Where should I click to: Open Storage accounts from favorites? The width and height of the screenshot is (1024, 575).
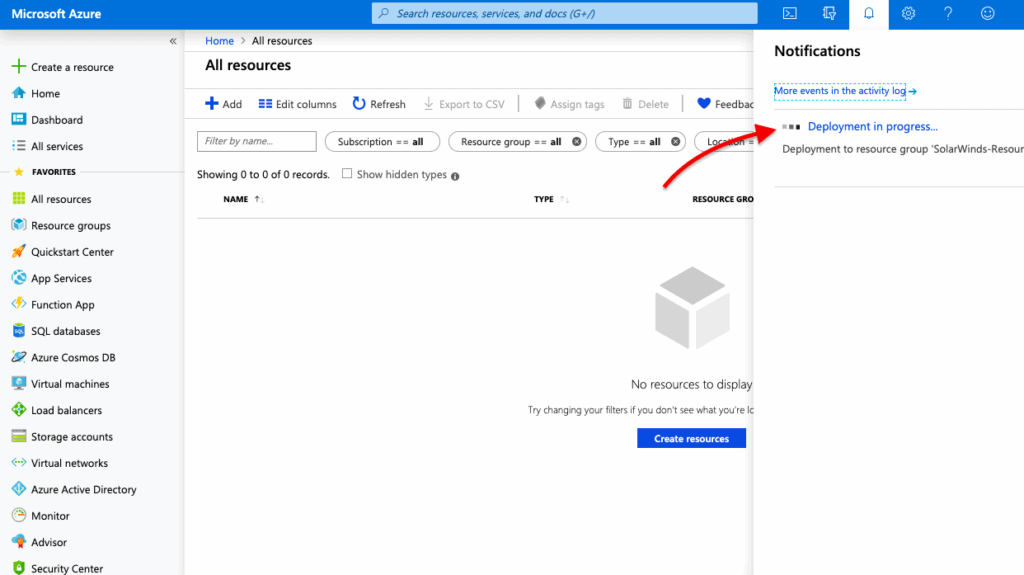point(72,437)
